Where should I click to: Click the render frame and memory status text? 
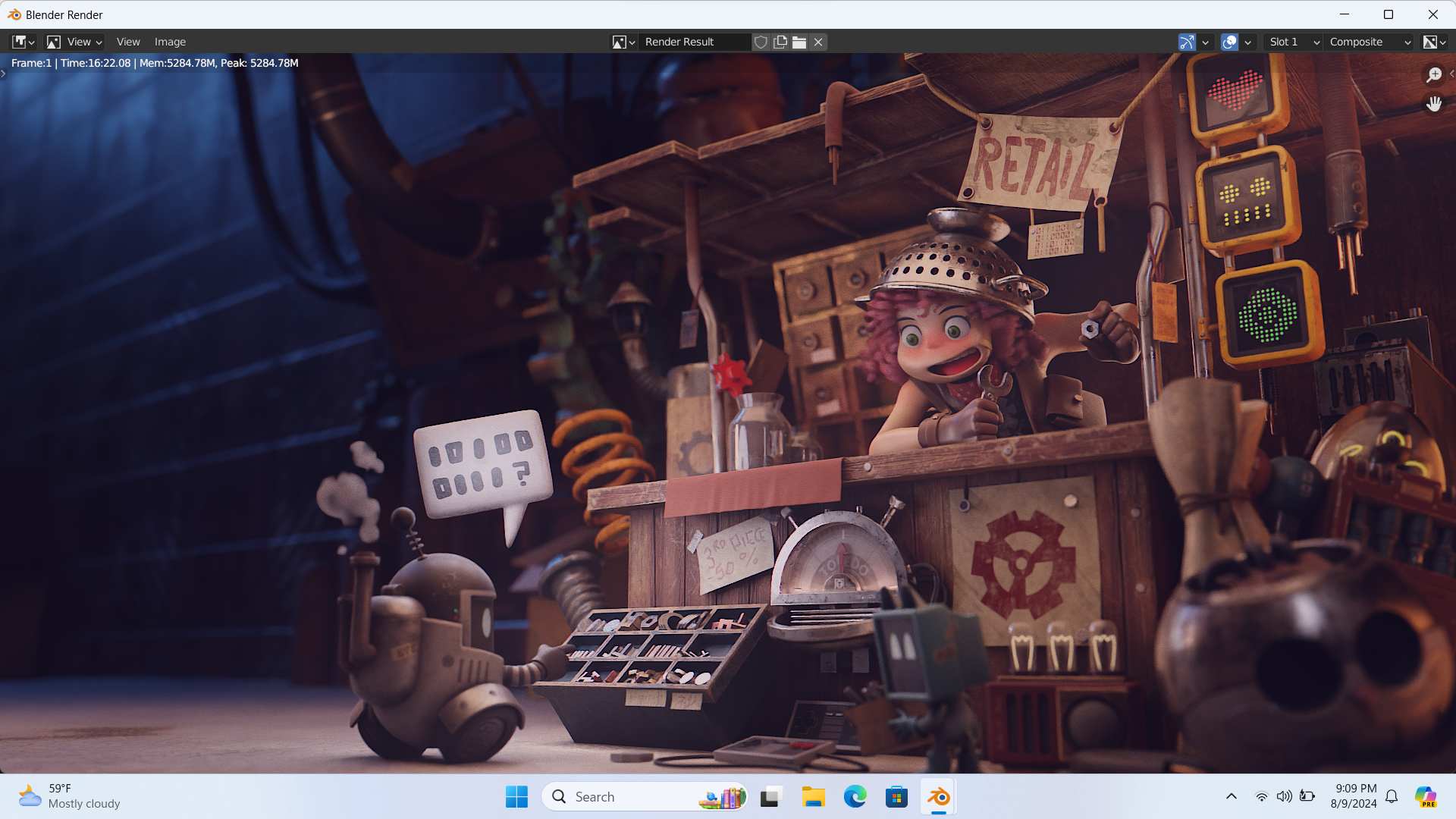155,63
